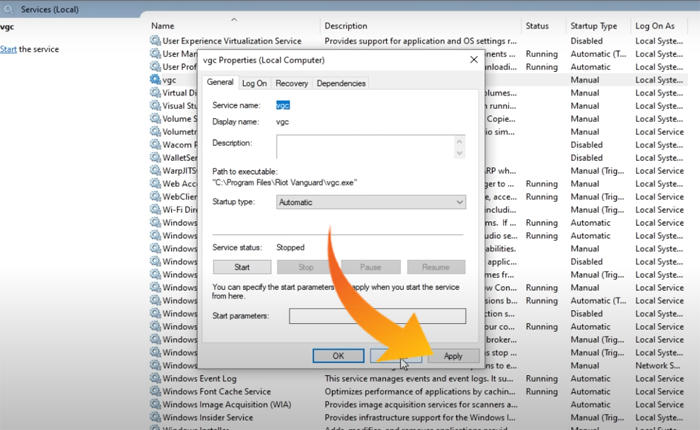Click the Start the service link

point(9,49)
